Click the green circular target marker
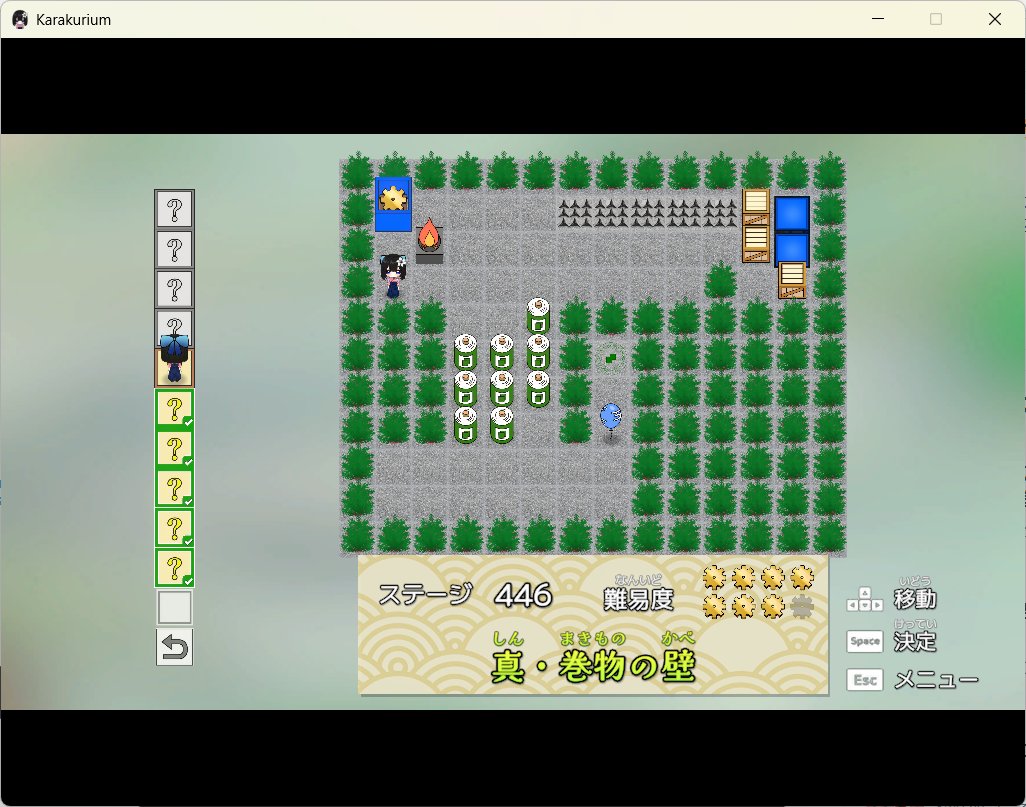The width and height of the screenshot is (1026, 807). pyautogui.click(x=610, y=358)
